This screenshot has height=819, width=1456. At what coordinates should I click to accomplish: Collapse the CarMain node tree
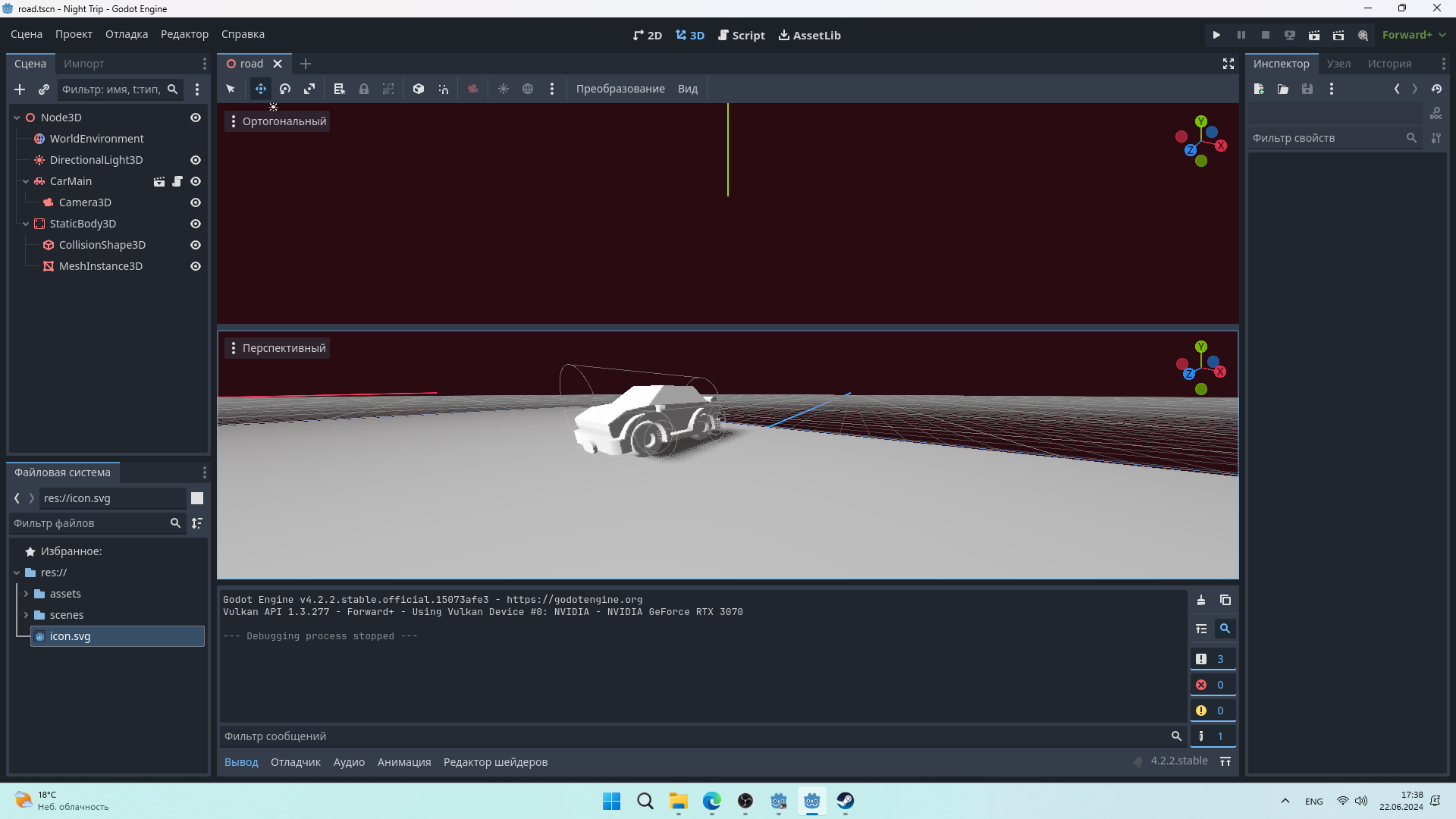(x=26, y=181)
